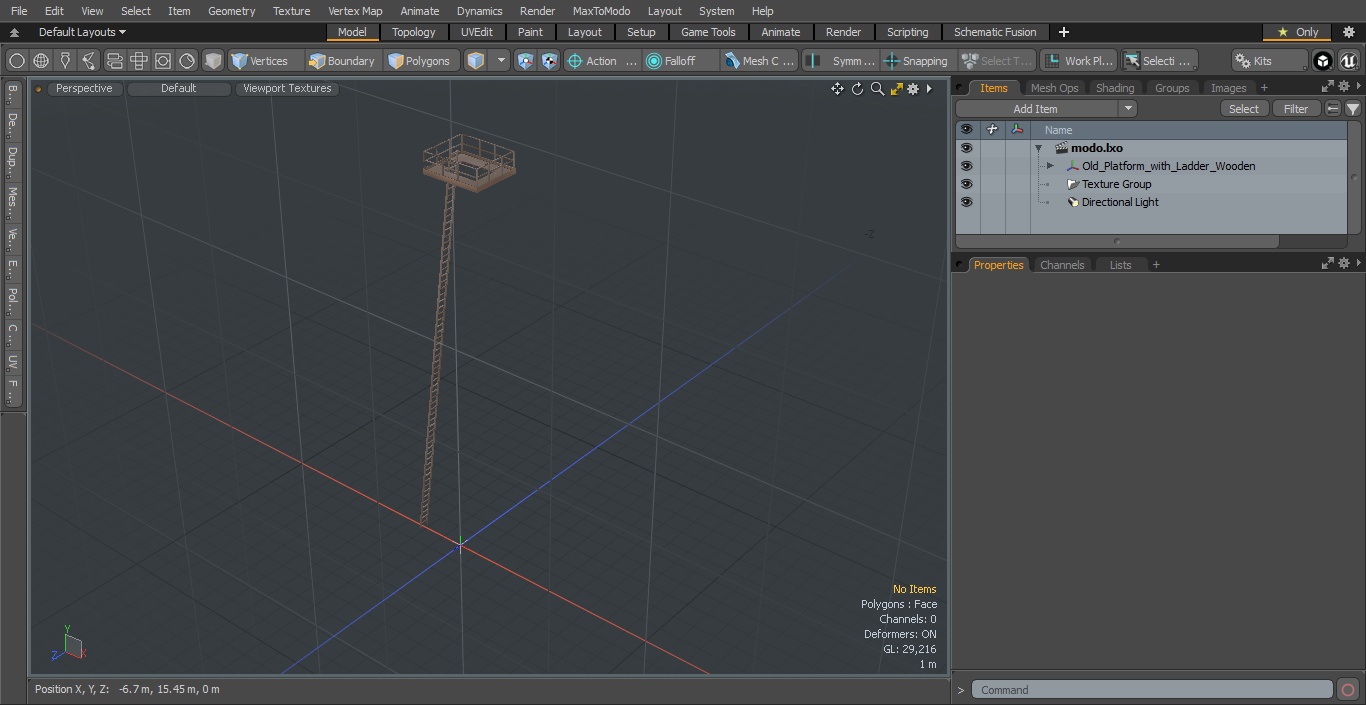
Task: Click the Items list vertical scrollbar
Action: (x=1354, y=178)
